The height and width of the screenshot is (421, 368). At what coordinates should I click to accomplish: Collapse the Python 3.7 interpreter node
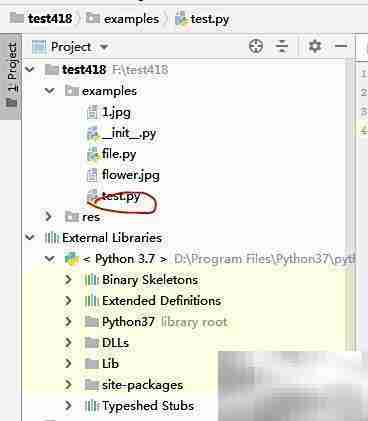tap(50, 258)
